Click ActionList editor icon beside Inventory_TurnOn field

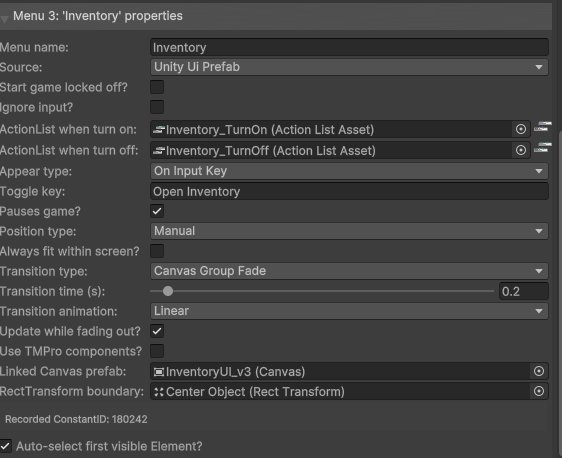tap(543, 127)
